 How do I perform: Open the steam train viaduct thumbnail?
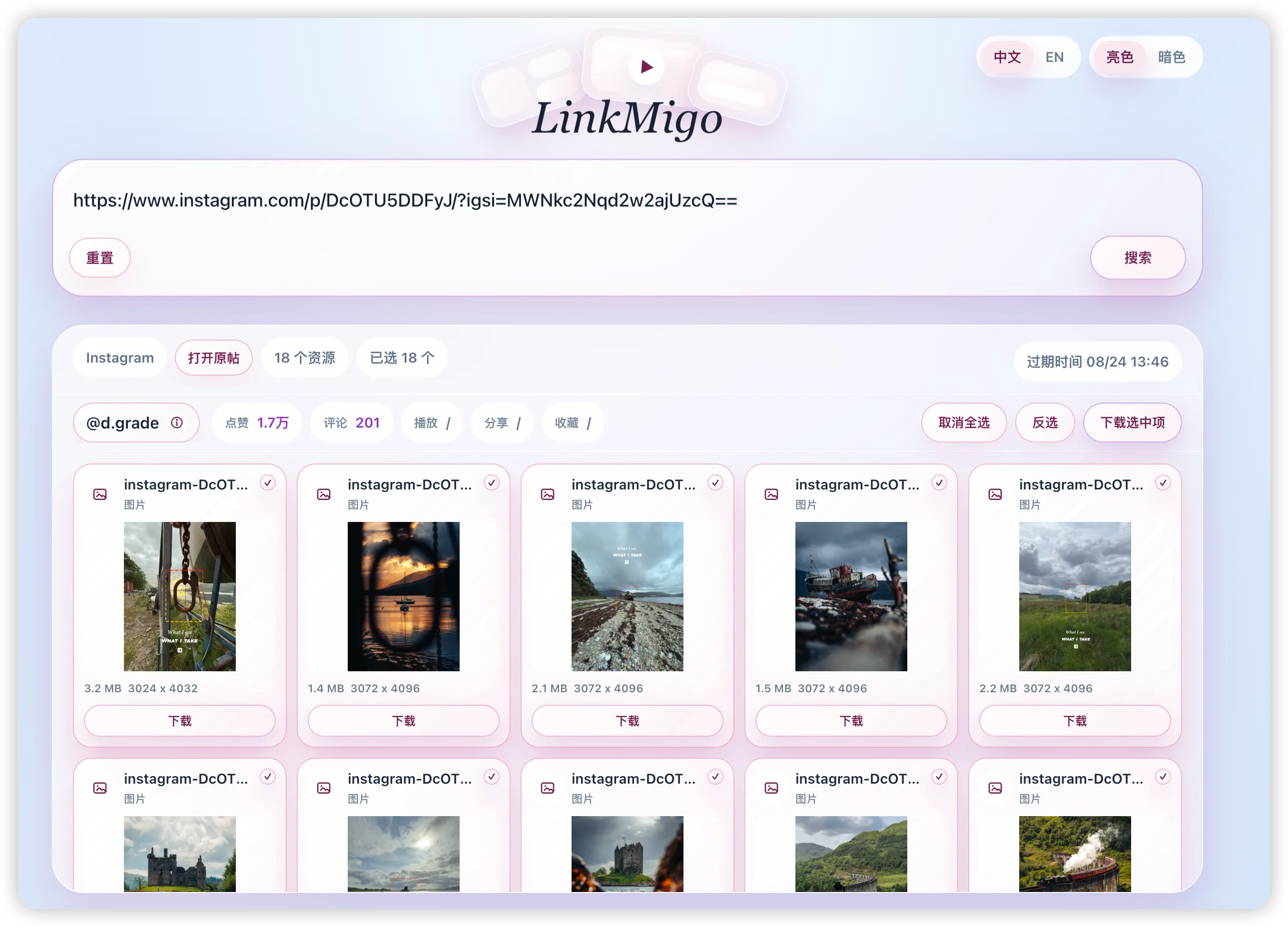point(1075,854)
